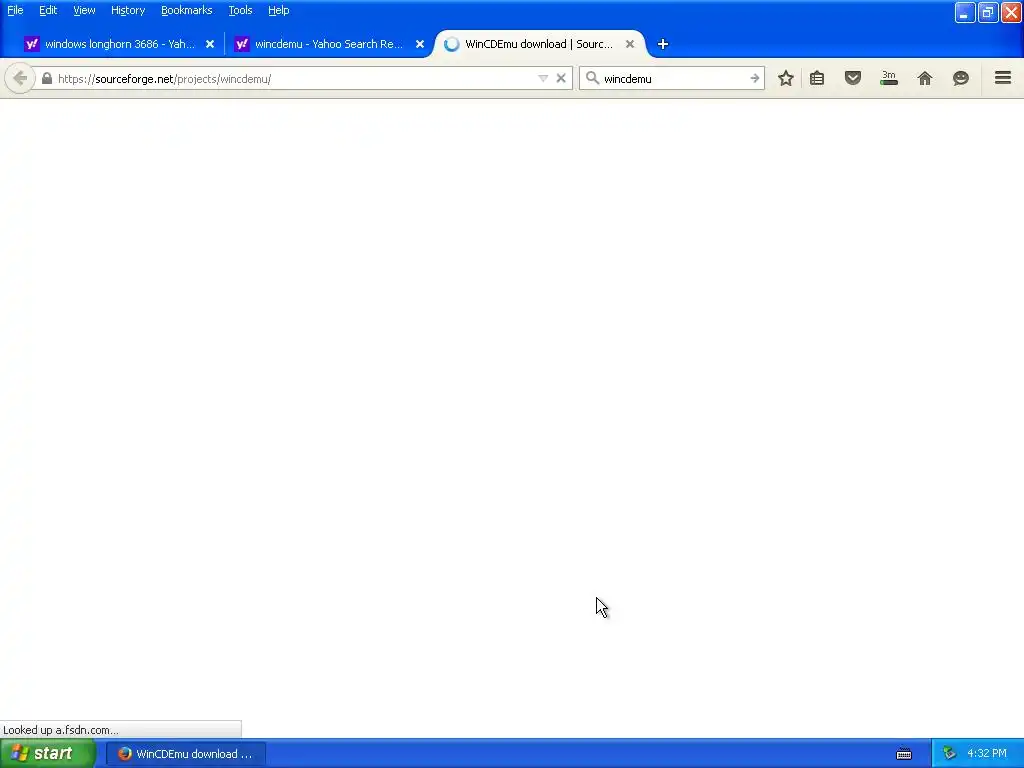Click the on-screen keyboard tray icon
The image size is (1024, 768).
coord(904,754)
